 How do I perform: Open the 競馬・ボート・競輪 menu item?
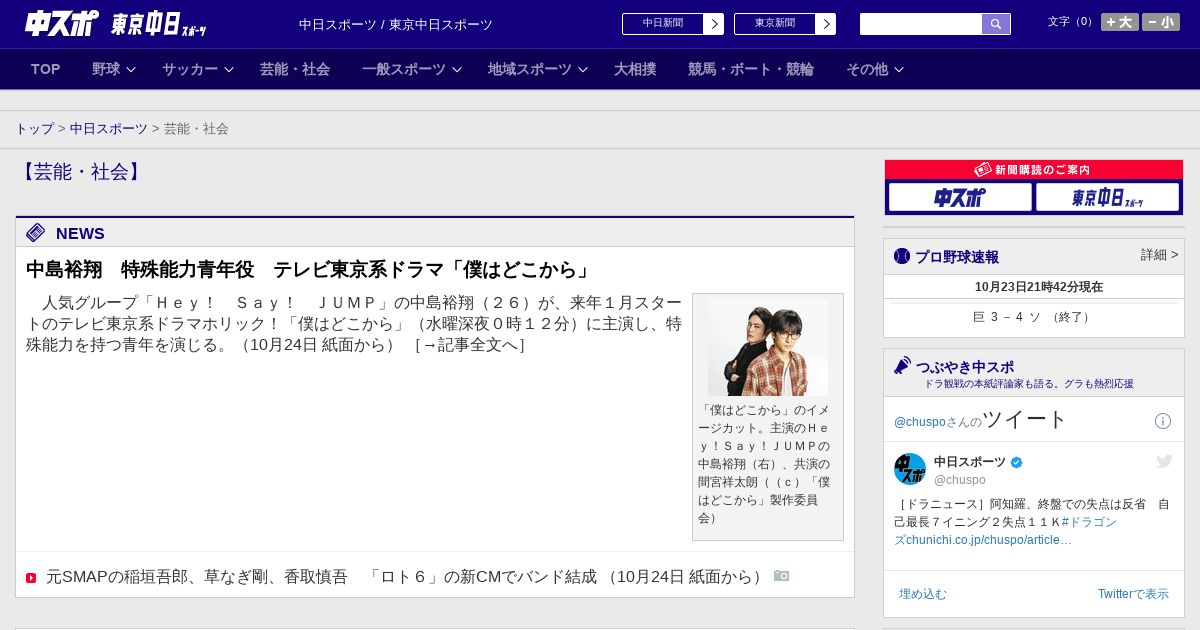click(x=751, y=69)
